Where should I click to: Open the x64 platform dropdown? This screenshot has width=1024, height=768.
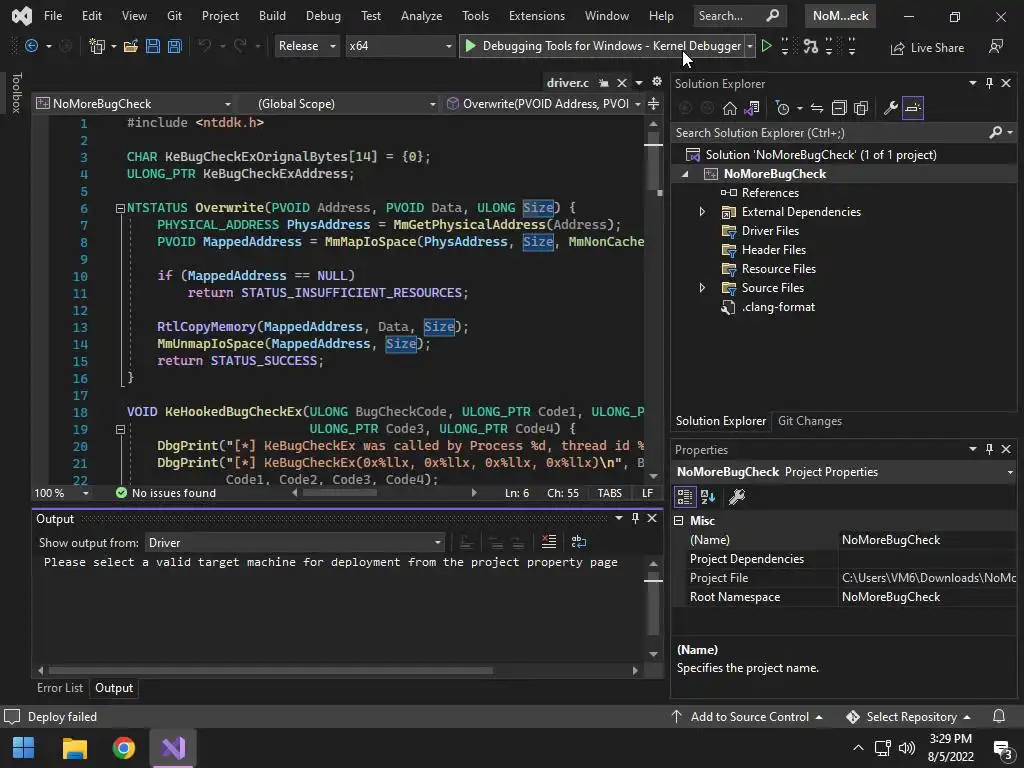[400, 46]
